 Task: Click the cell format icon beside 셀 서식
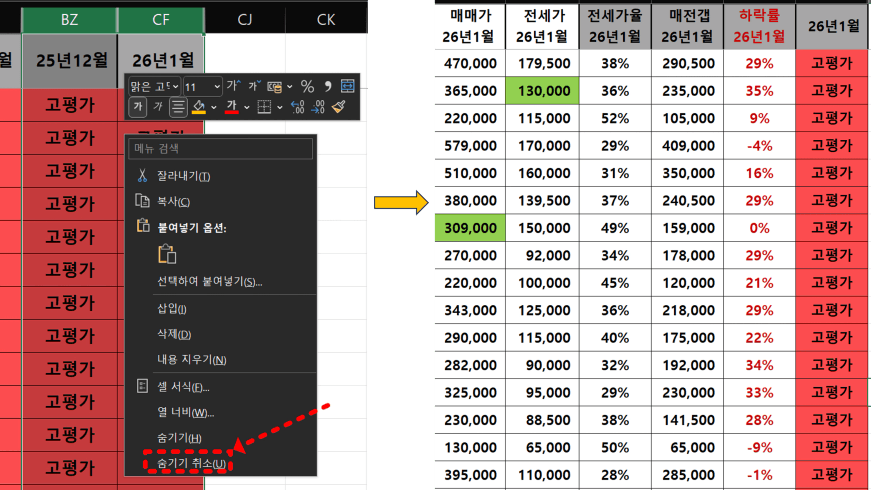coord(142,386)
